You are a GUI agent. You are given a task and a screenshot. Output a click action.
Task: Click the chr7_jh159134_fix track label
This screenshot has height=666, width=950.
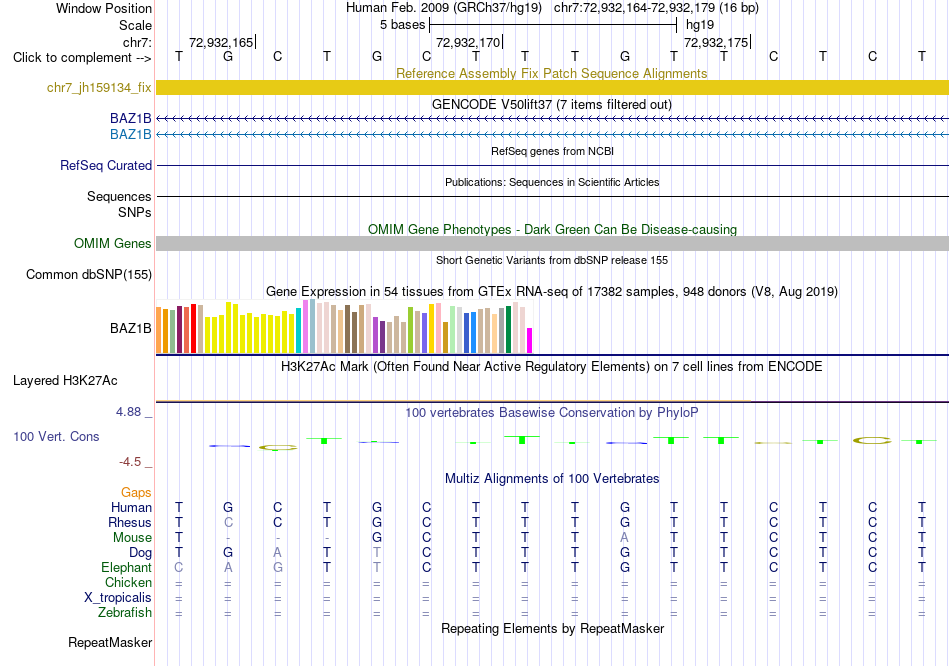[99, 87]
